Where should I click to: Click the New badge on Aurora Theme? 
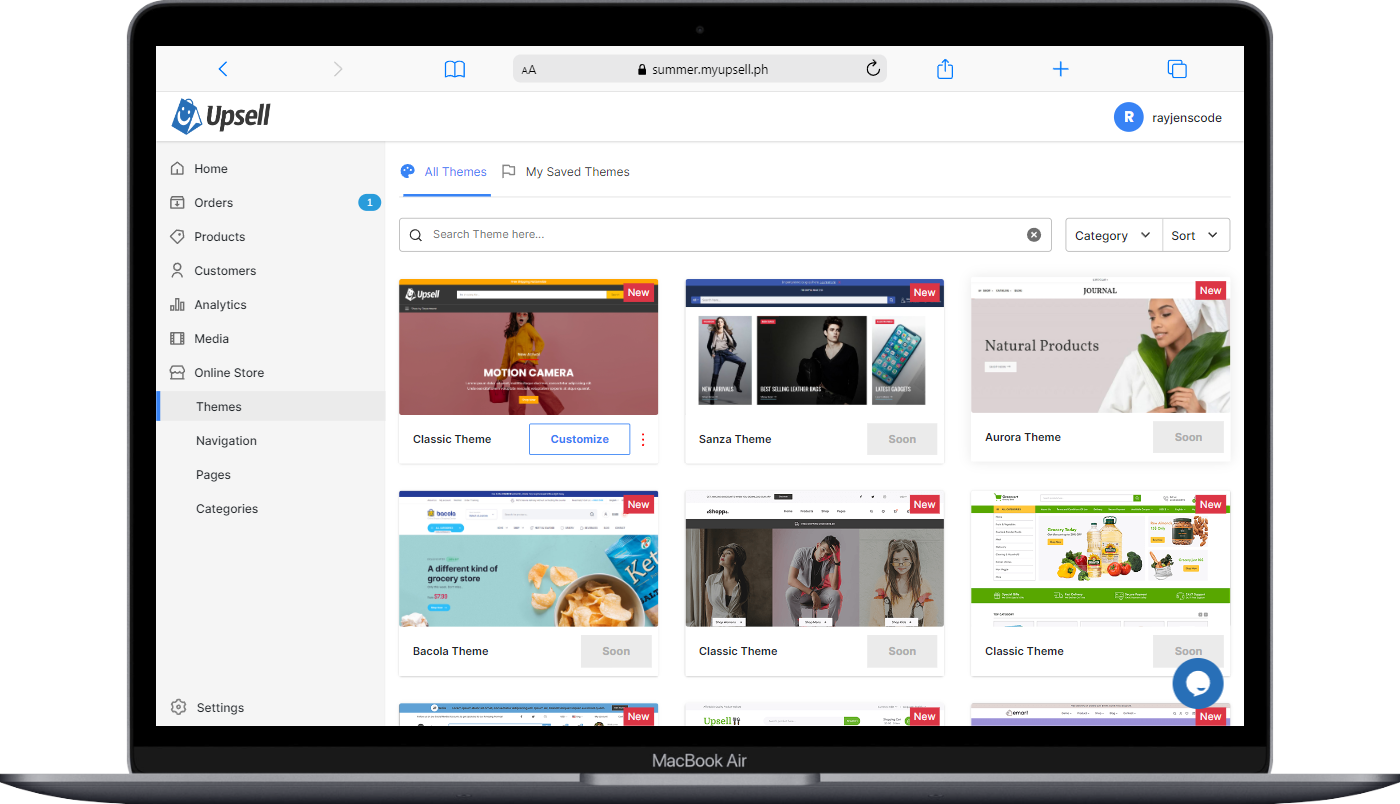pyautogui.click(x=1211, y=290)
